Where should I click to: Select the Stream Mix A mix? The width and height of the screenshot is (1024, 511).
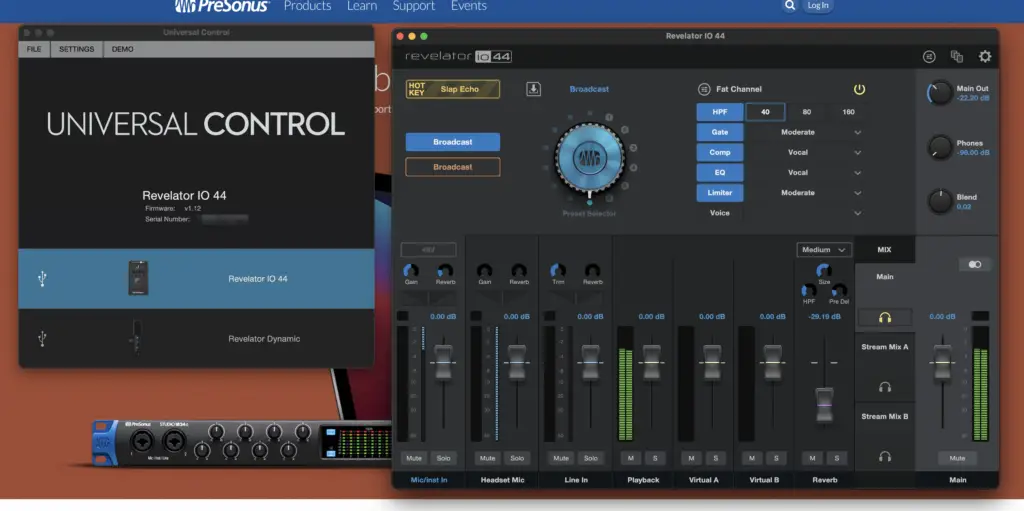pyautogui.click(x=885, y=347)
